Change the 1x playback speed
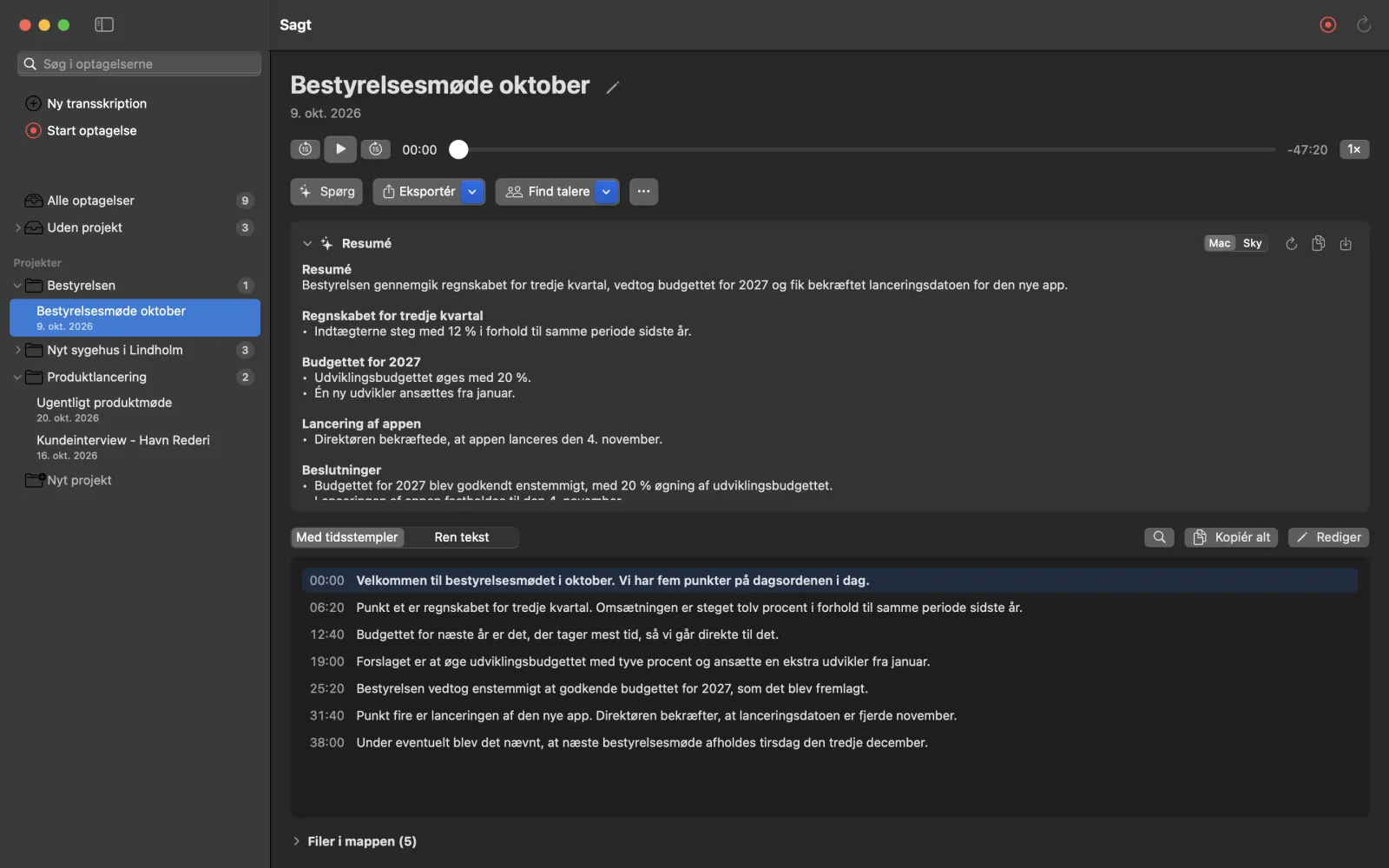Image resolution: width=1389 pixels, height=868 pixels. click(1354, 149)
